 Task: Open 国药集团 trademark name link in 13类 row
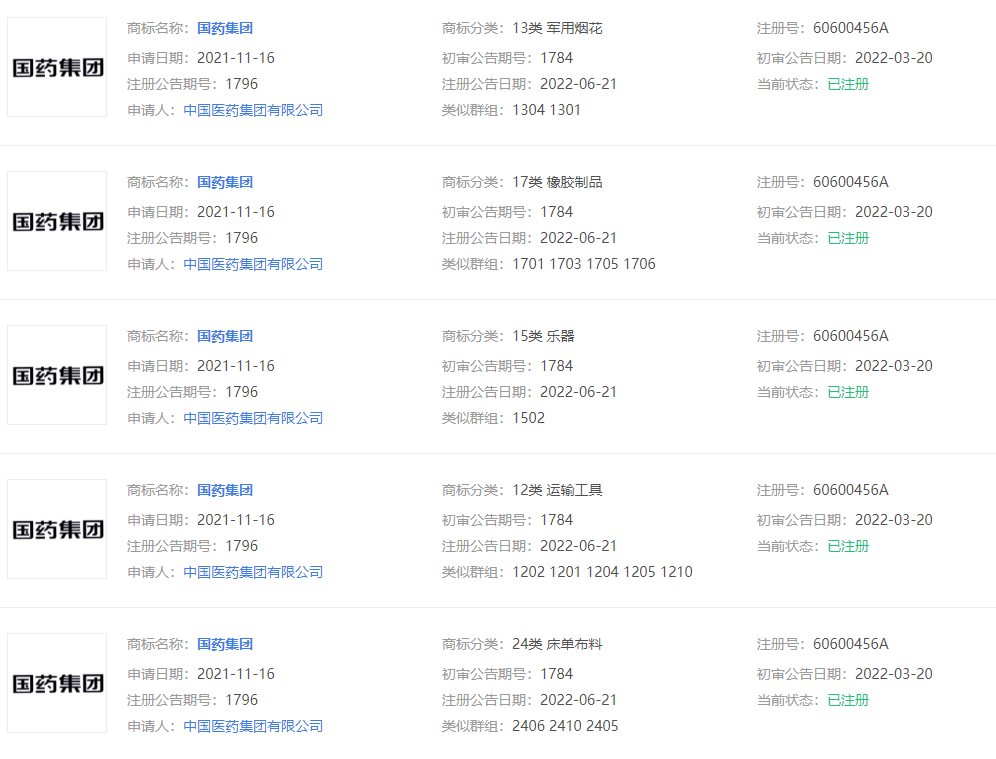click(x=225, y=29)
